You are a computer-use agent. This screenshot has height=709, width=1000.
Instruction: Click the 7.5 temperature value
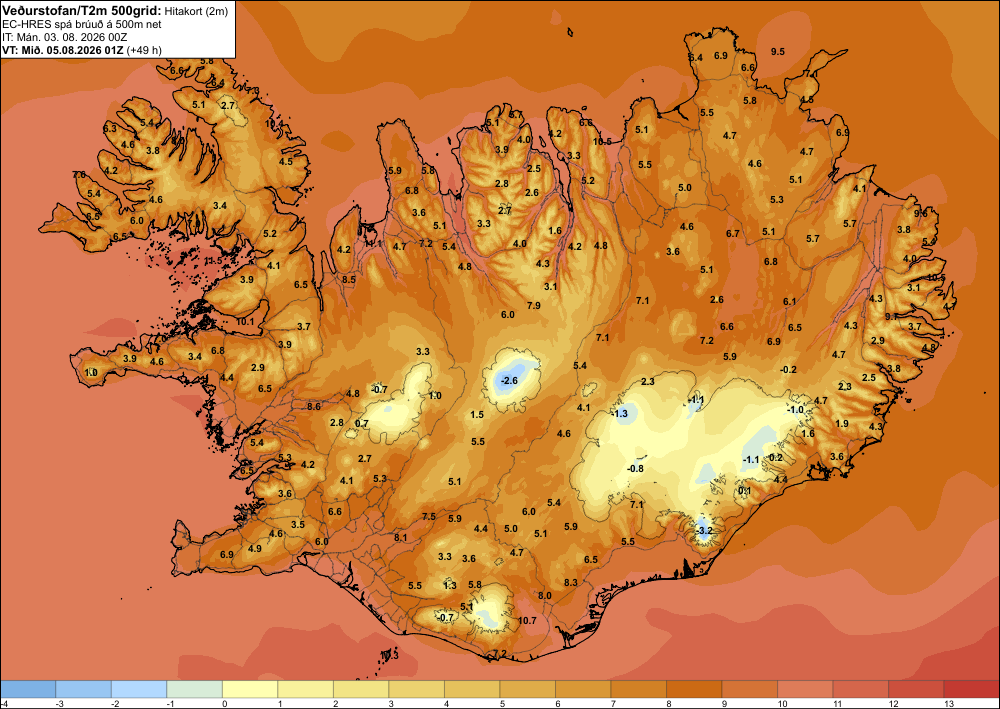click(429, 516)
